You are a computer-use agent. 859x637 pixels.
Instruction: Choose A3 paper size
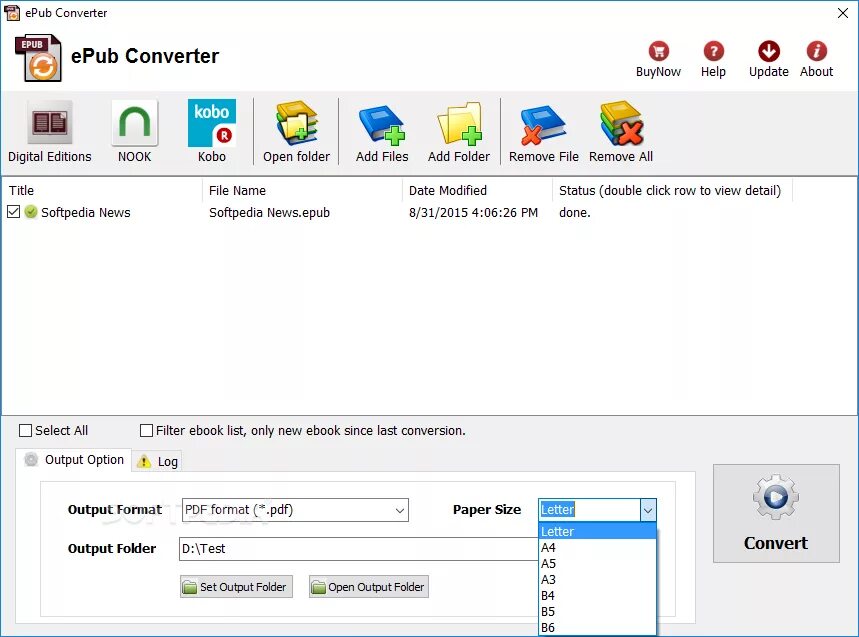[x=597, y=579]
